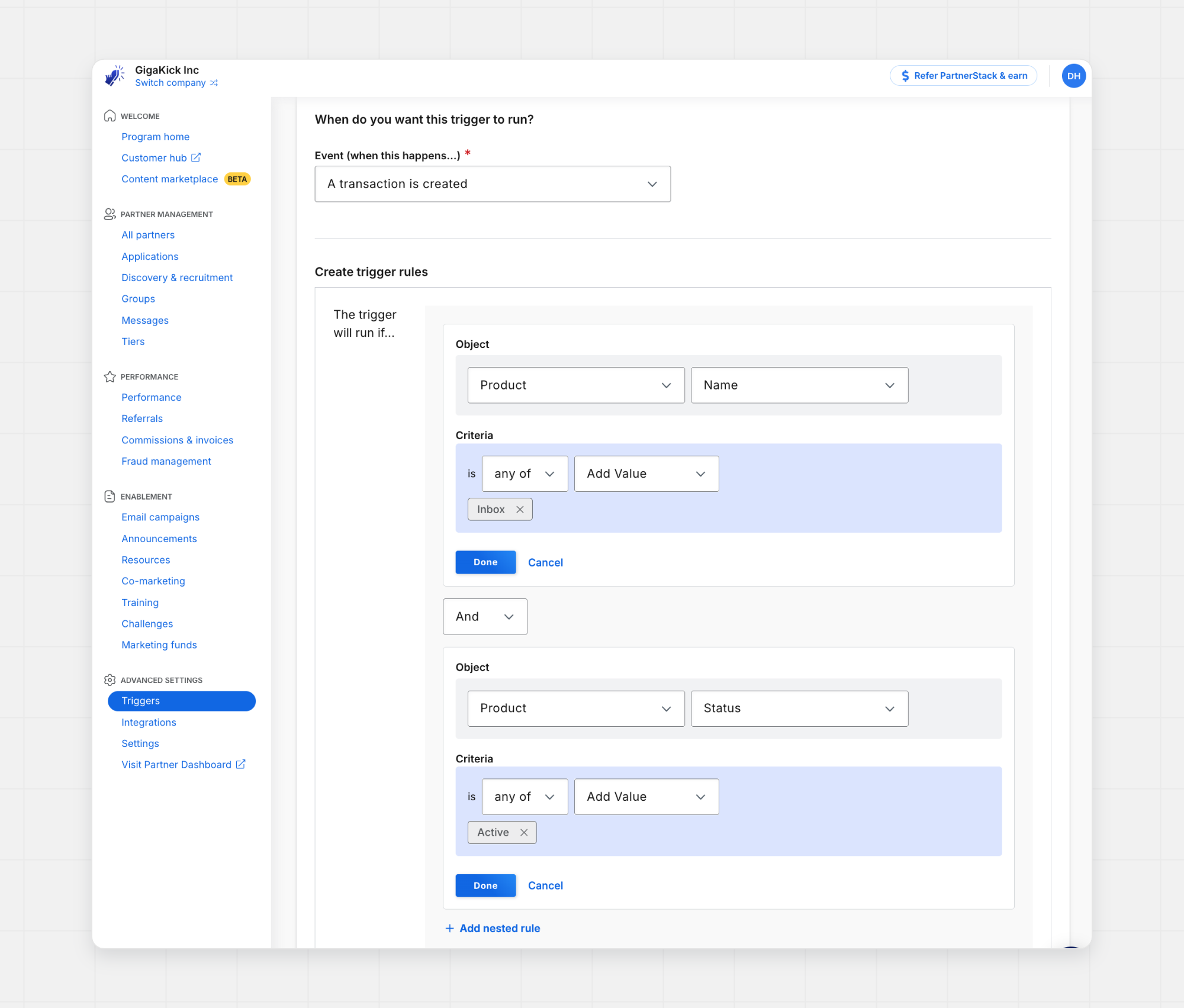Click the Advanced Settings gear icon
The image size is (1184, 1008).
pyautogui.click(x=110, y=680)
